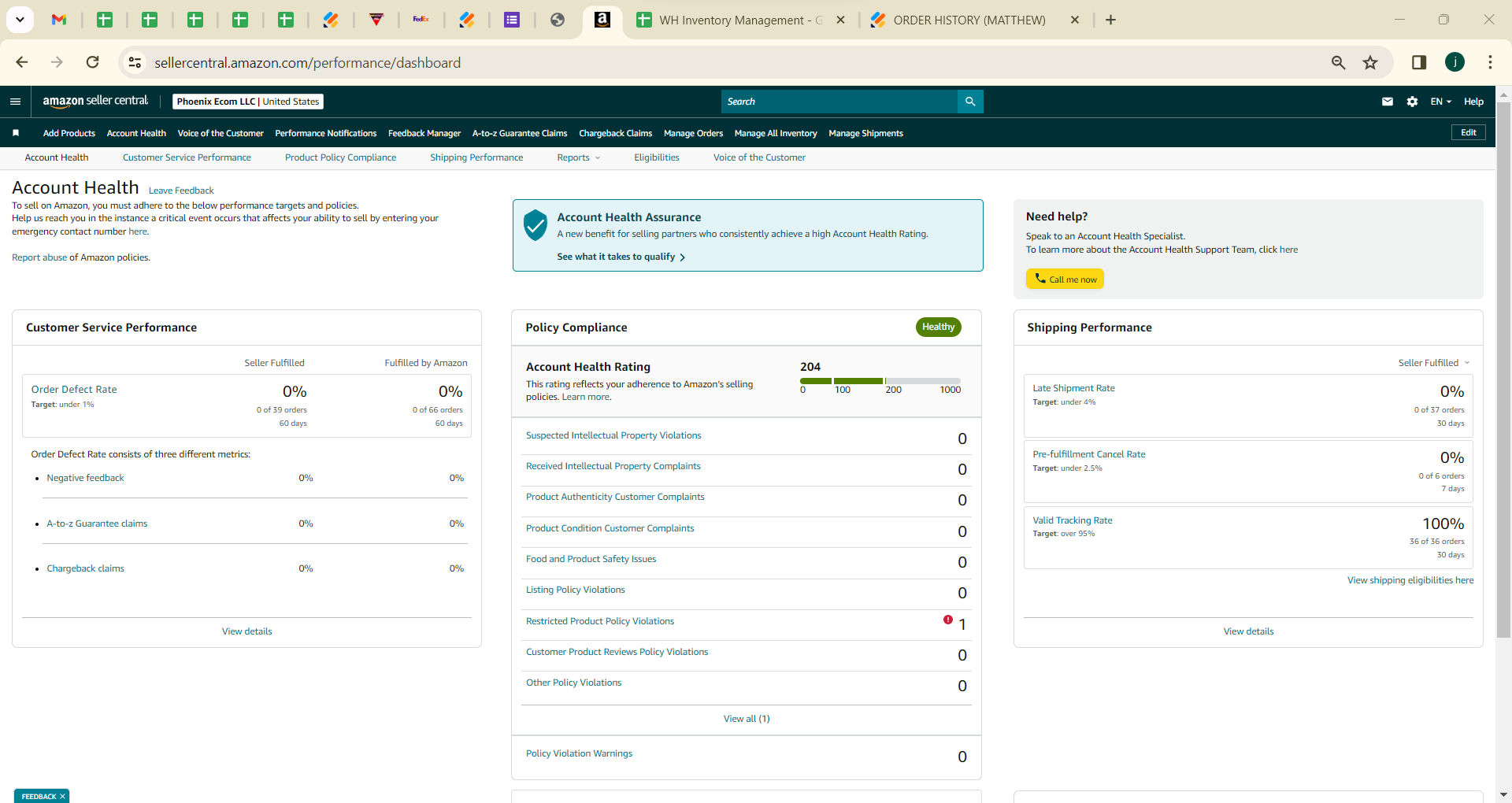Image resolution: width=1512 pixels, height=803 pixels.
Task: Close the WH Inventory Management tab
Action: pos(840,20)
